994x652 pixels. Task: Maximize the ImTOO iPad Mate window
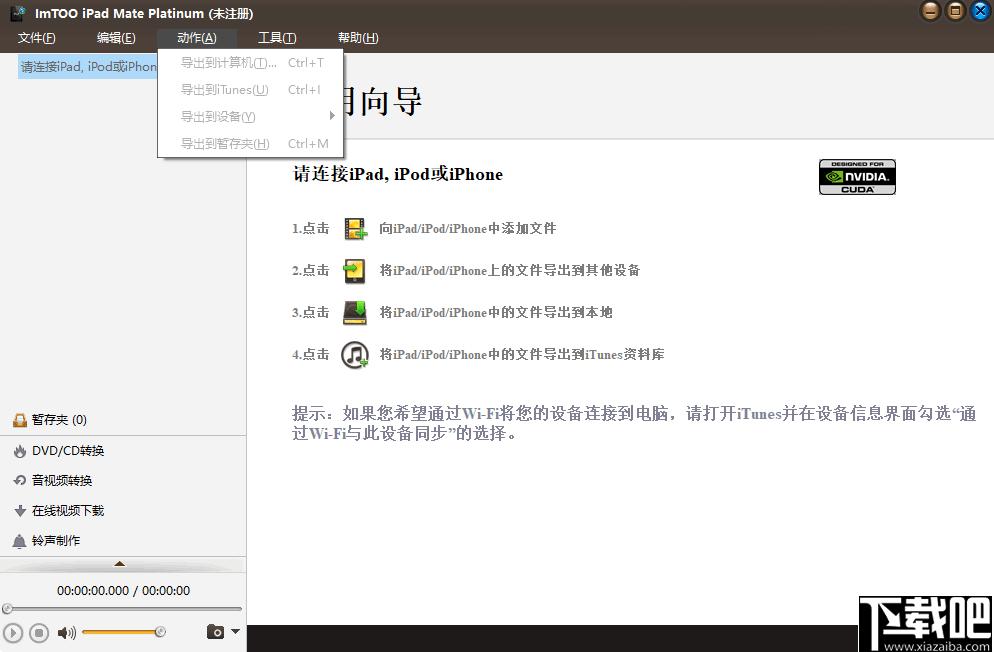[x=955, y=11]
